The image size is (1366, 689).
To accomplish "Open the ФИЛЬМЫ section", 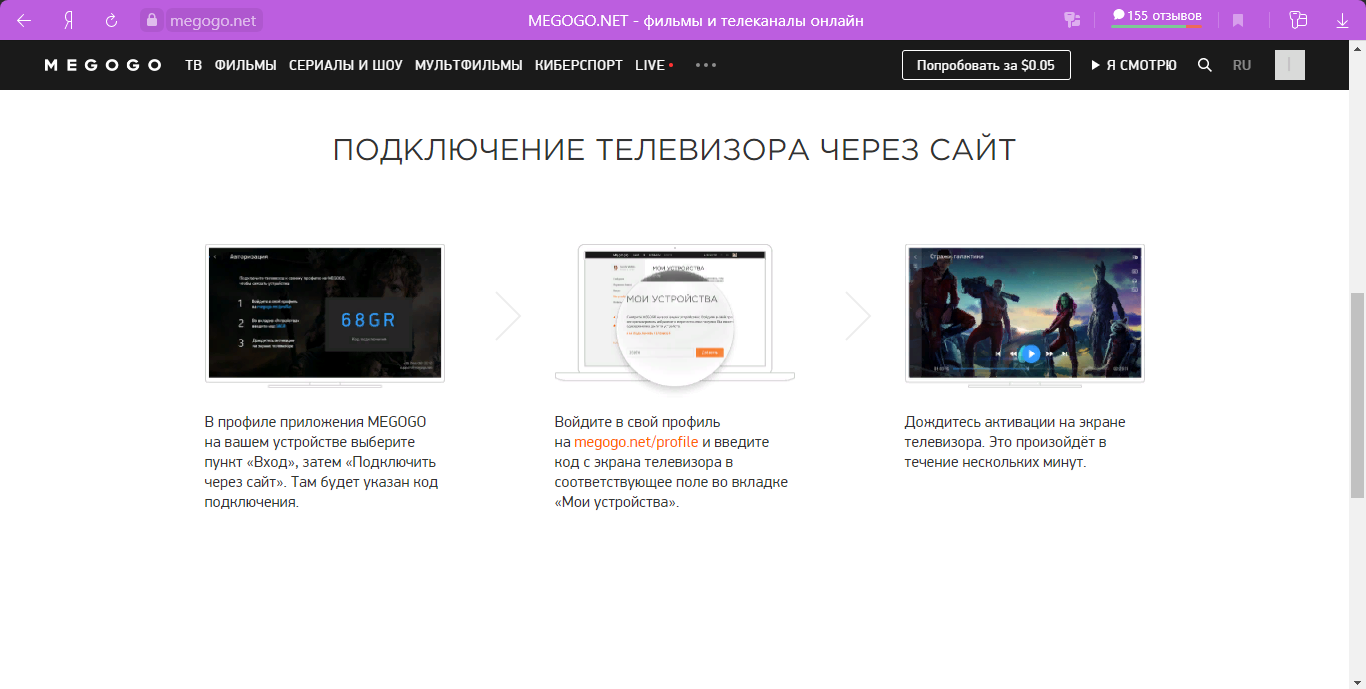I will [x=245, y=65].
